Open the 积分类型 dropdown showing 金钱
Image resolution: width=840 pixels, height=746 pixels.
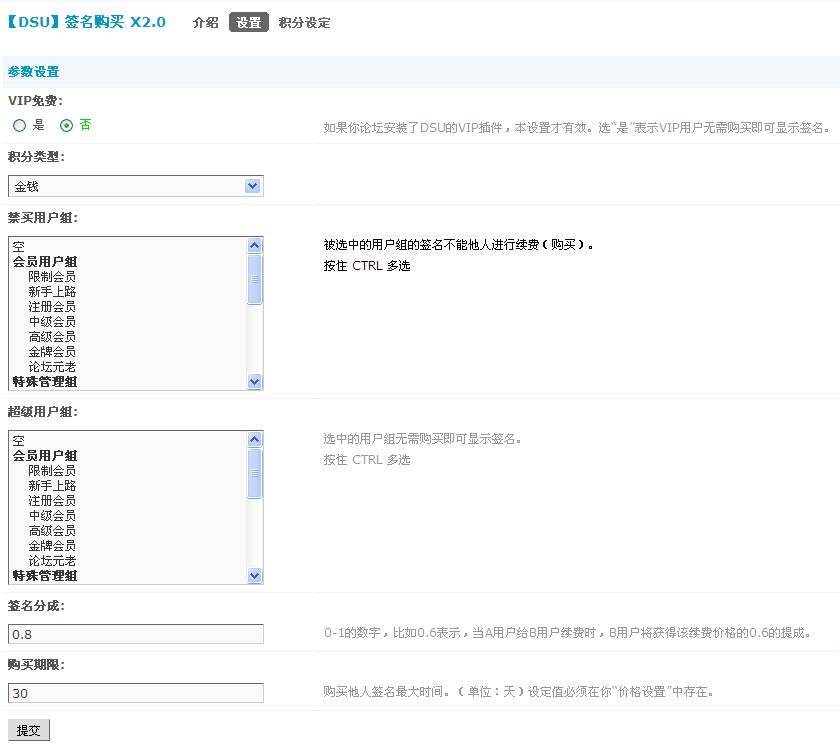[135, 186]
